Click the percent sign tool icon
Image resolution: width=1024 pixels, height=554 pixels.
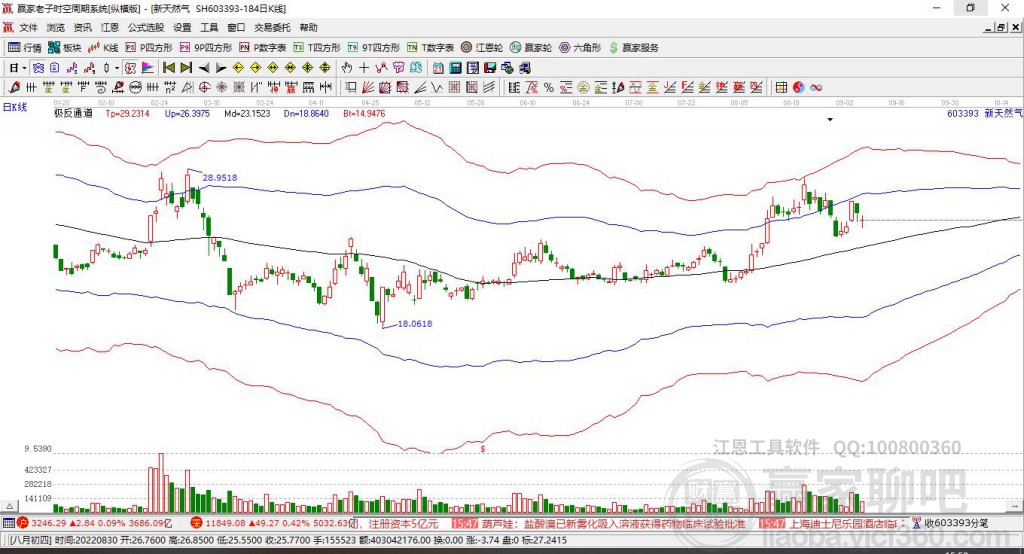[549, 88]
